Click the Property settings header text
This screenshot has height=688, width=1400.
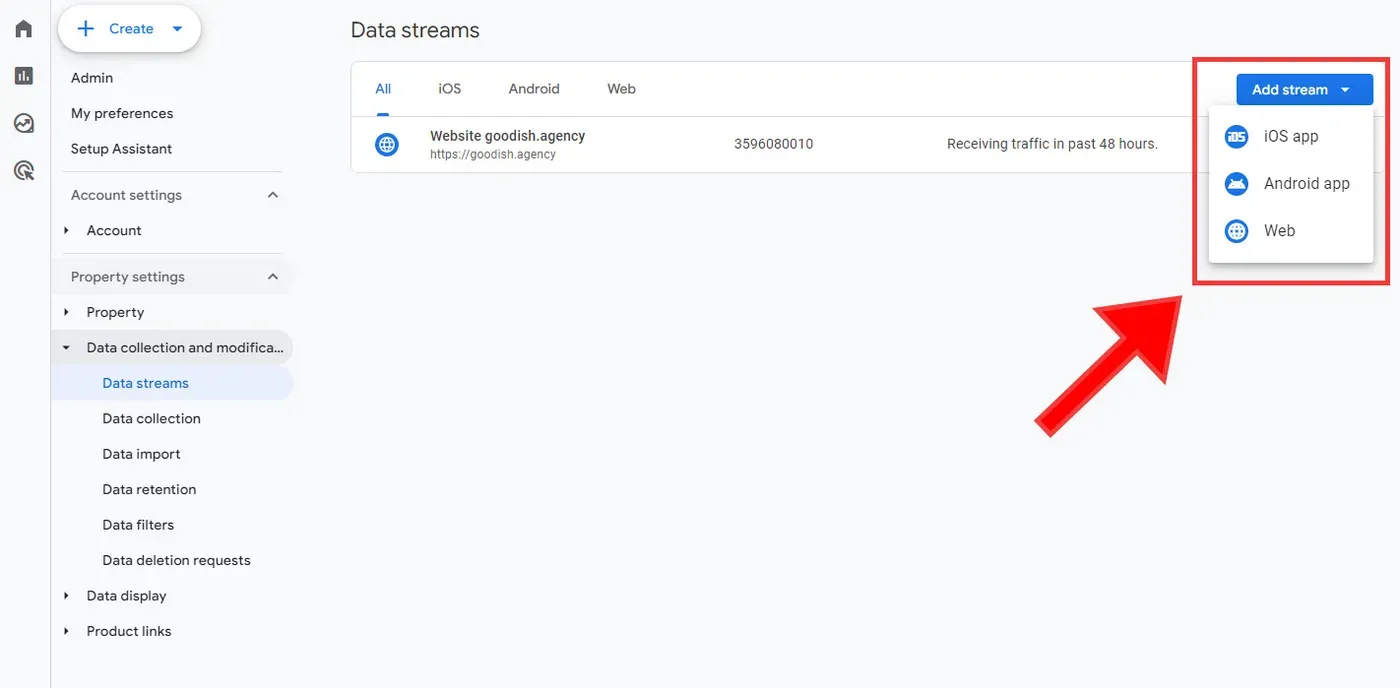tap(128, 277)
